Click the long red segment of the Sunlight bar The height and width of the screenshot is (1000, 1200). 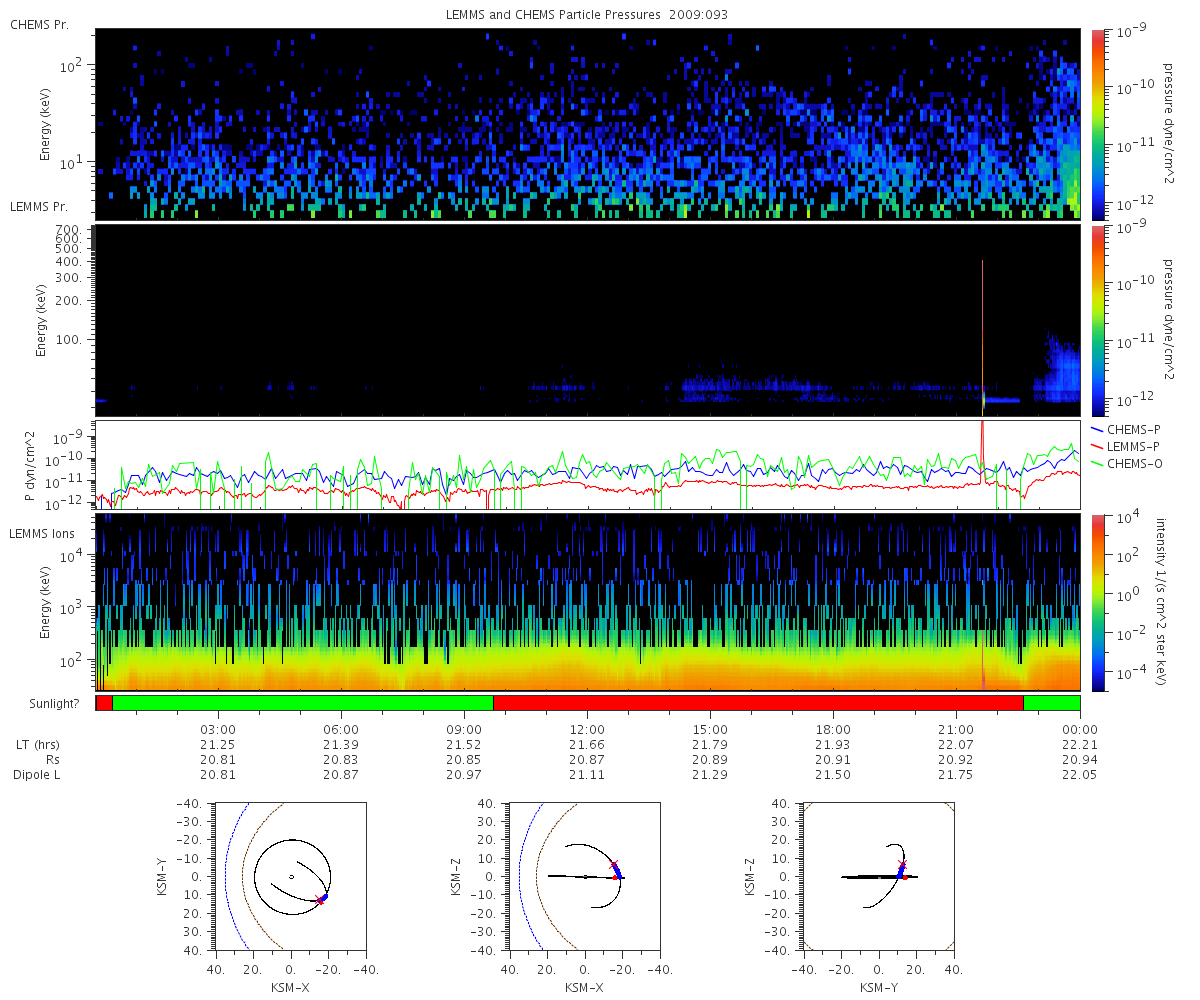point(758,703)
